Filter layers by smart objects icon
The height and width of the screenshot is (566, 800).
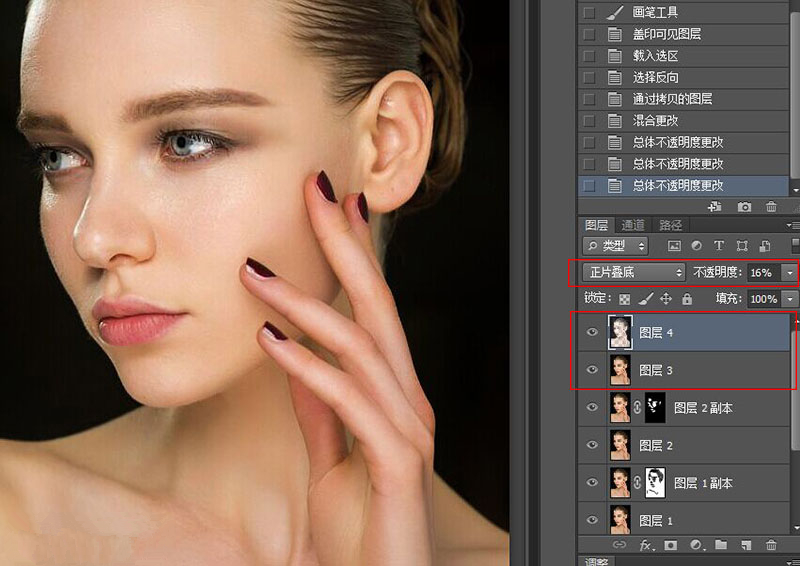pos(765,246)
